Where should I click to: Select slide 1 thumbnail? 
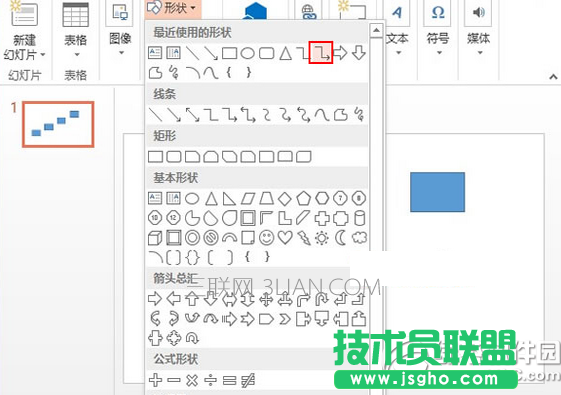pyautogui.click(x=58, y=124)
